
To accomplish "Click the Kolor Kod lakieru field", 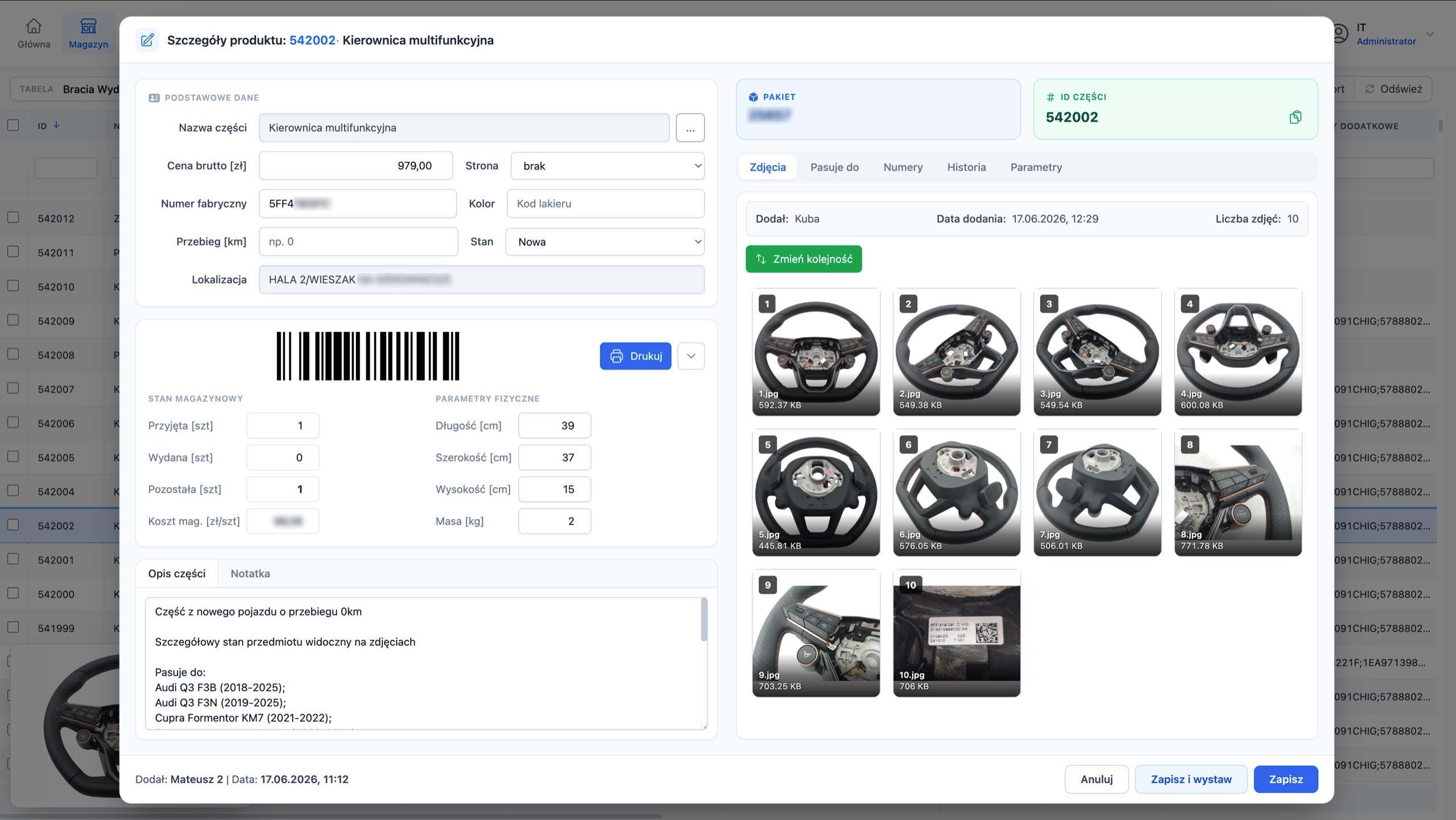I will [605, 204].
